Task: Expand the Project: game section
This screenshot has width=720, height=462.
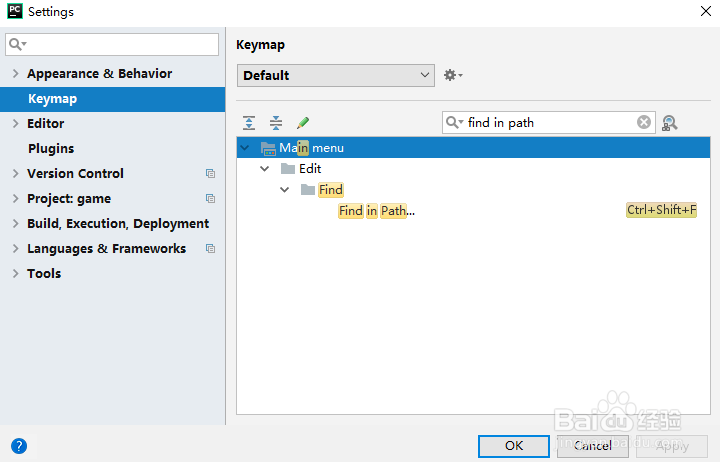Action: (16, 198)
